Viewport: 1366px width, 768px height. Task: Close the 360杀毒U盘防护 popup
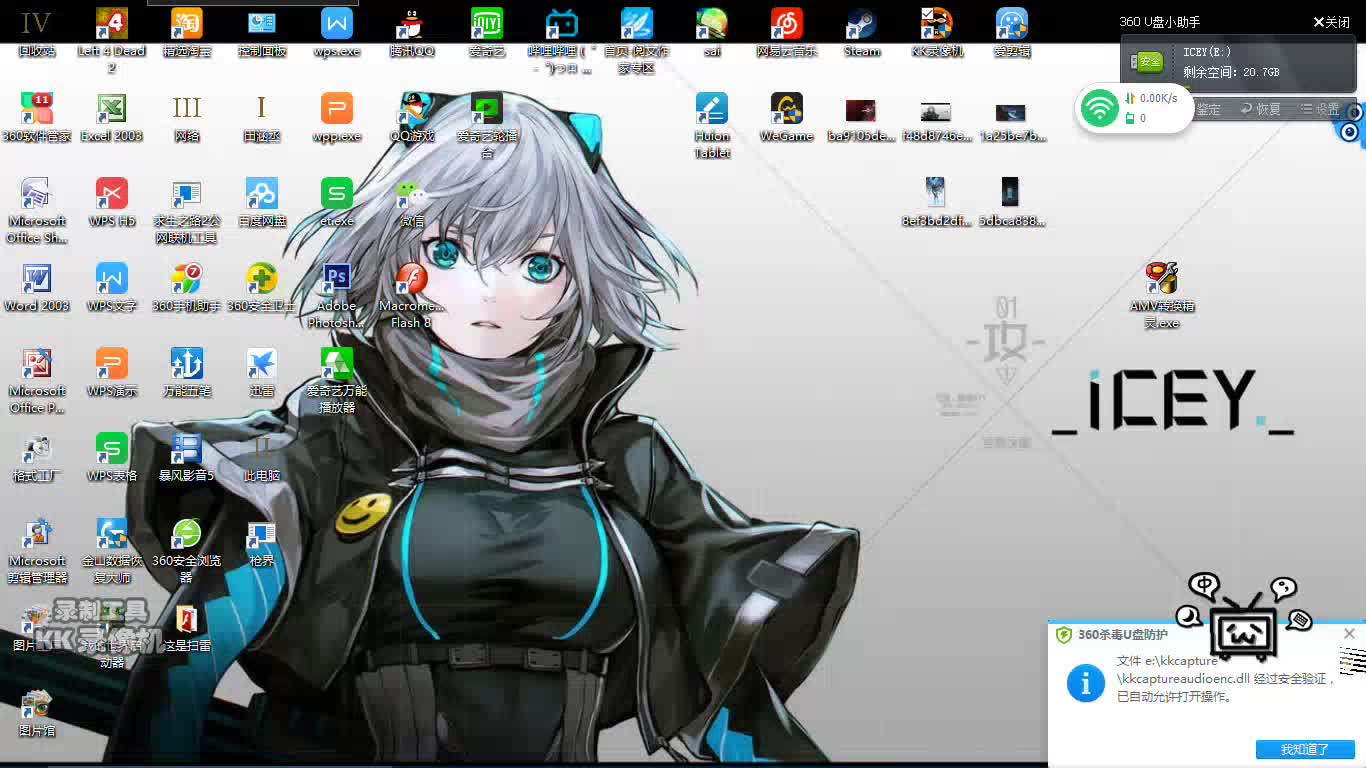1349,634
